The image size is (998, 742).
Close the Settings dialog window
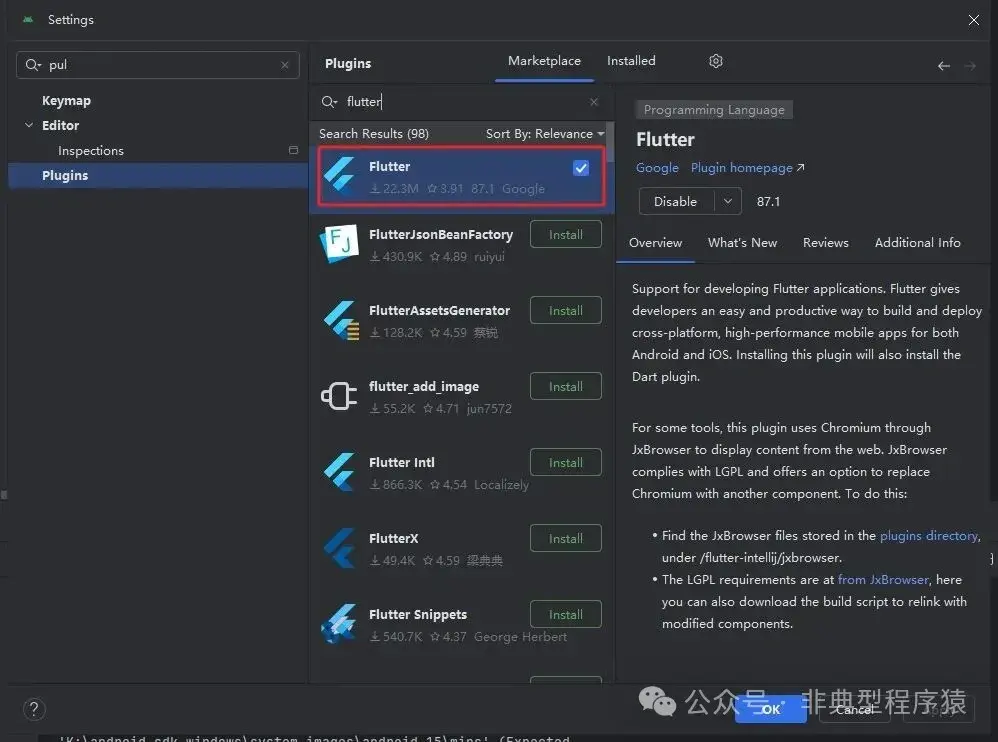pos(973,20)
